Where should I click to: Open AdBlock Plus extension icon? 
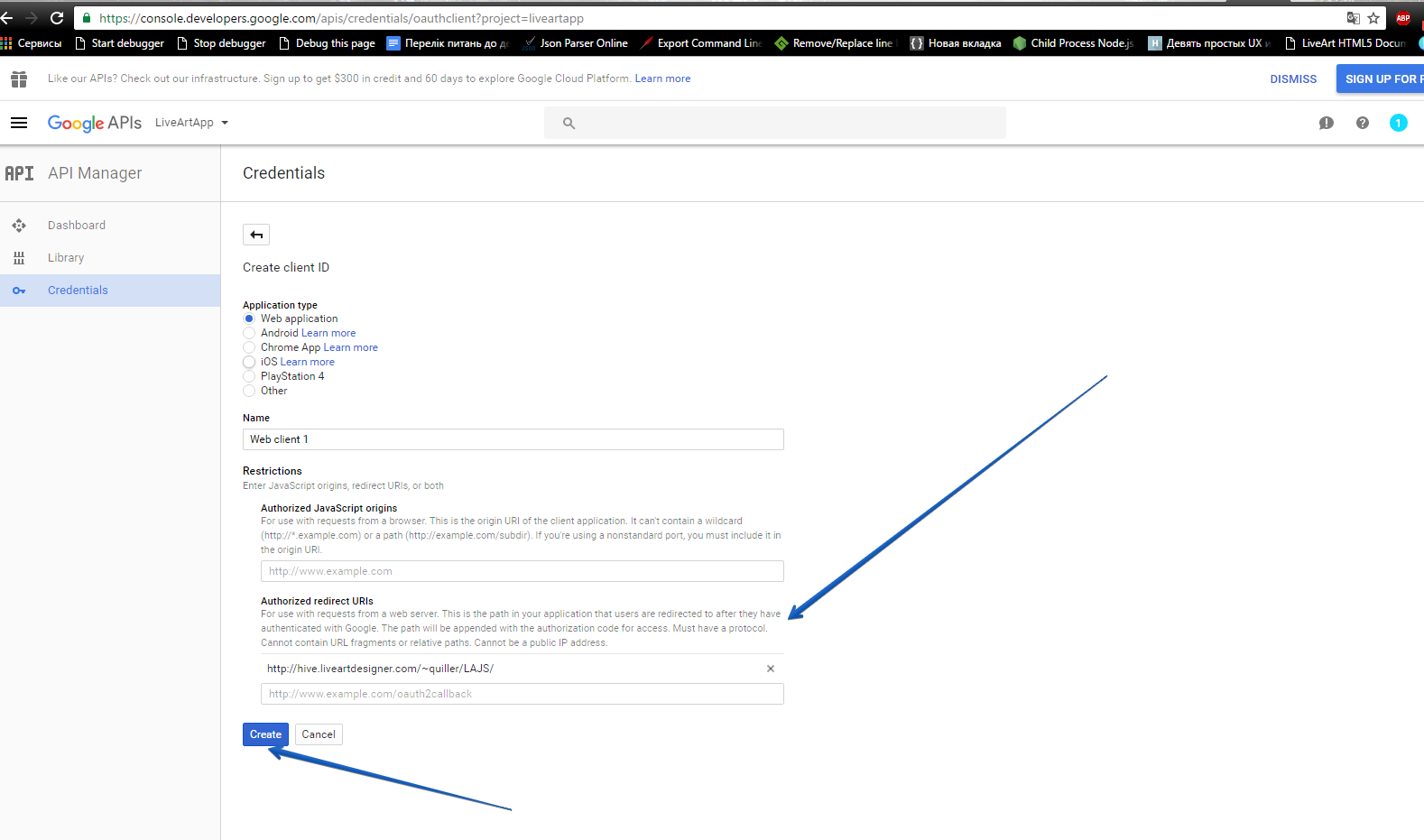pos(1403,18)
